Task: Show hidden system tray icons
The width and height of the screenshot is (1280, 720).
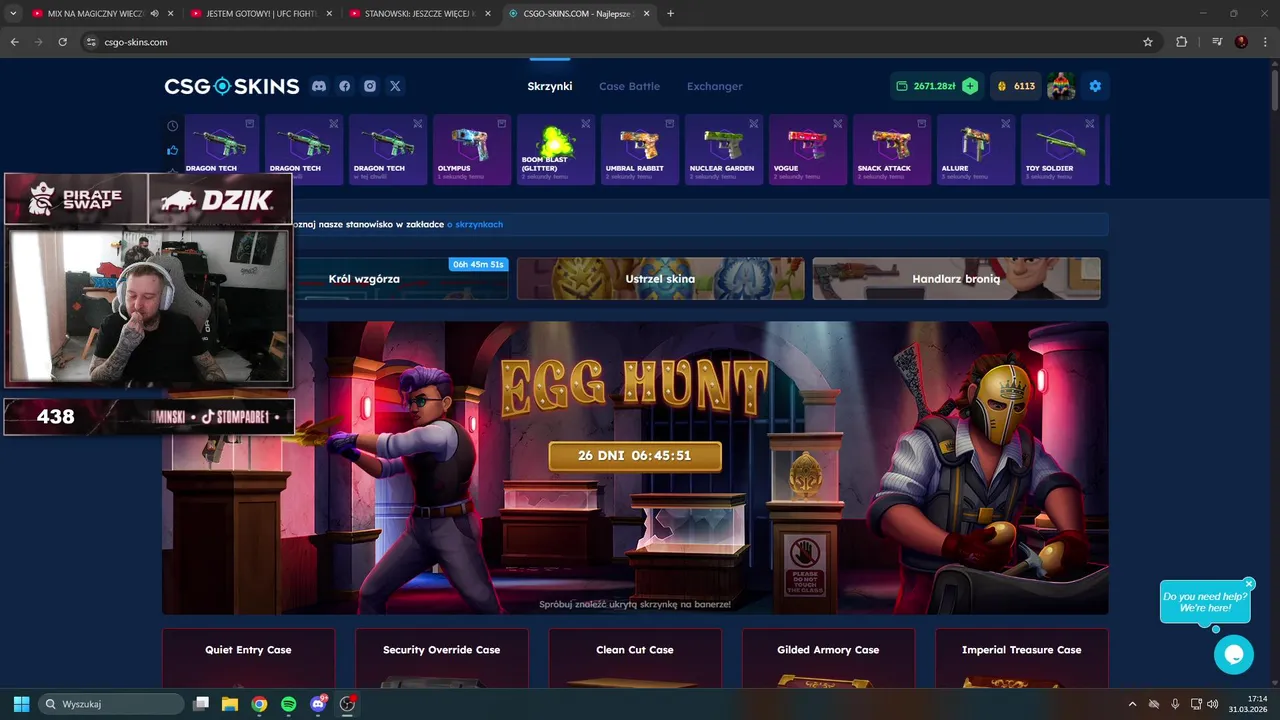Action: point(1132,704)
